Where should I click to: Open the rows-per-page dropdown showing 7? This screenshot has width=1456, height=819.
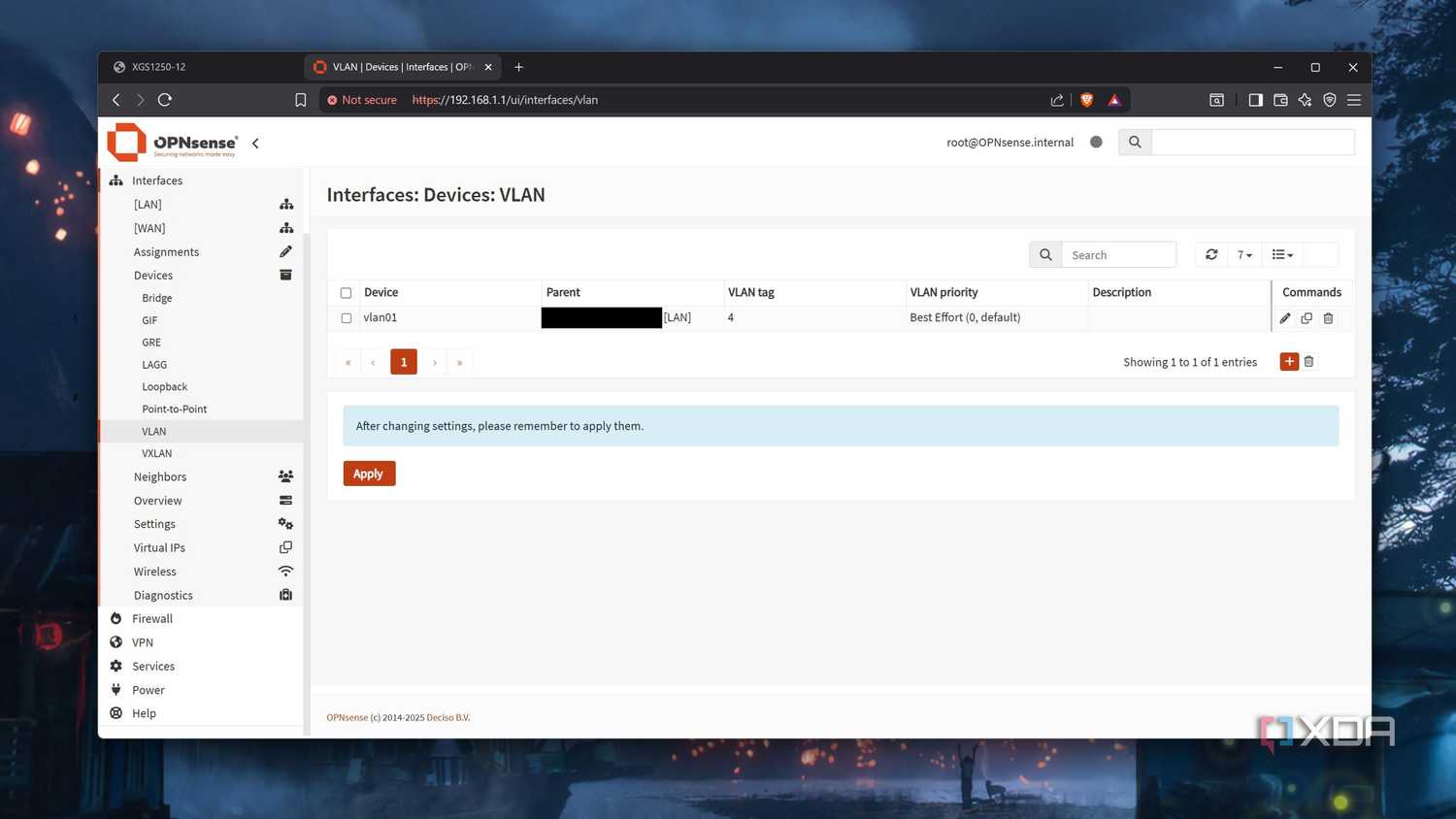[1244, 254]
